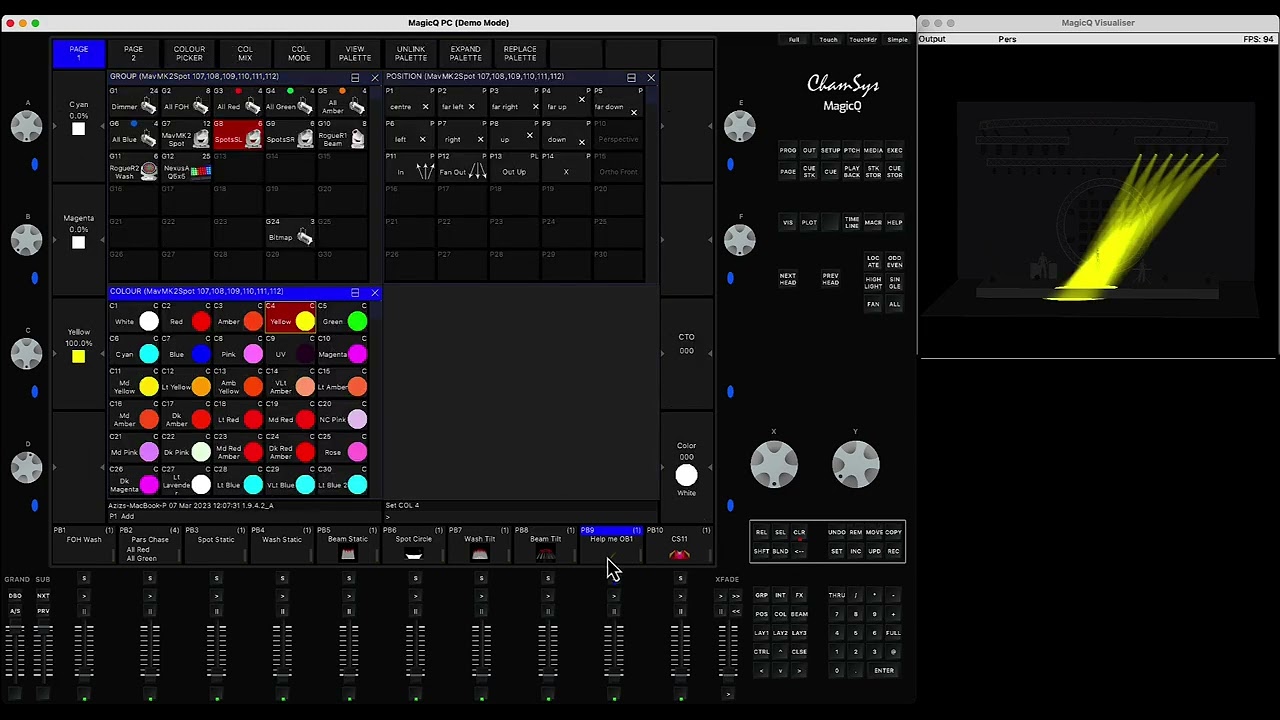
Task: Click the X encoder wheel
Action: point(774,464)
